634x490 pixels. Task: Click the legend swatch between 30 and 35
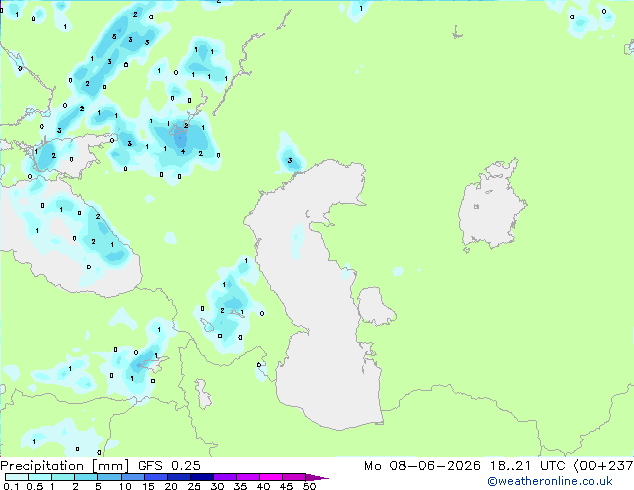tap(224, 477)
